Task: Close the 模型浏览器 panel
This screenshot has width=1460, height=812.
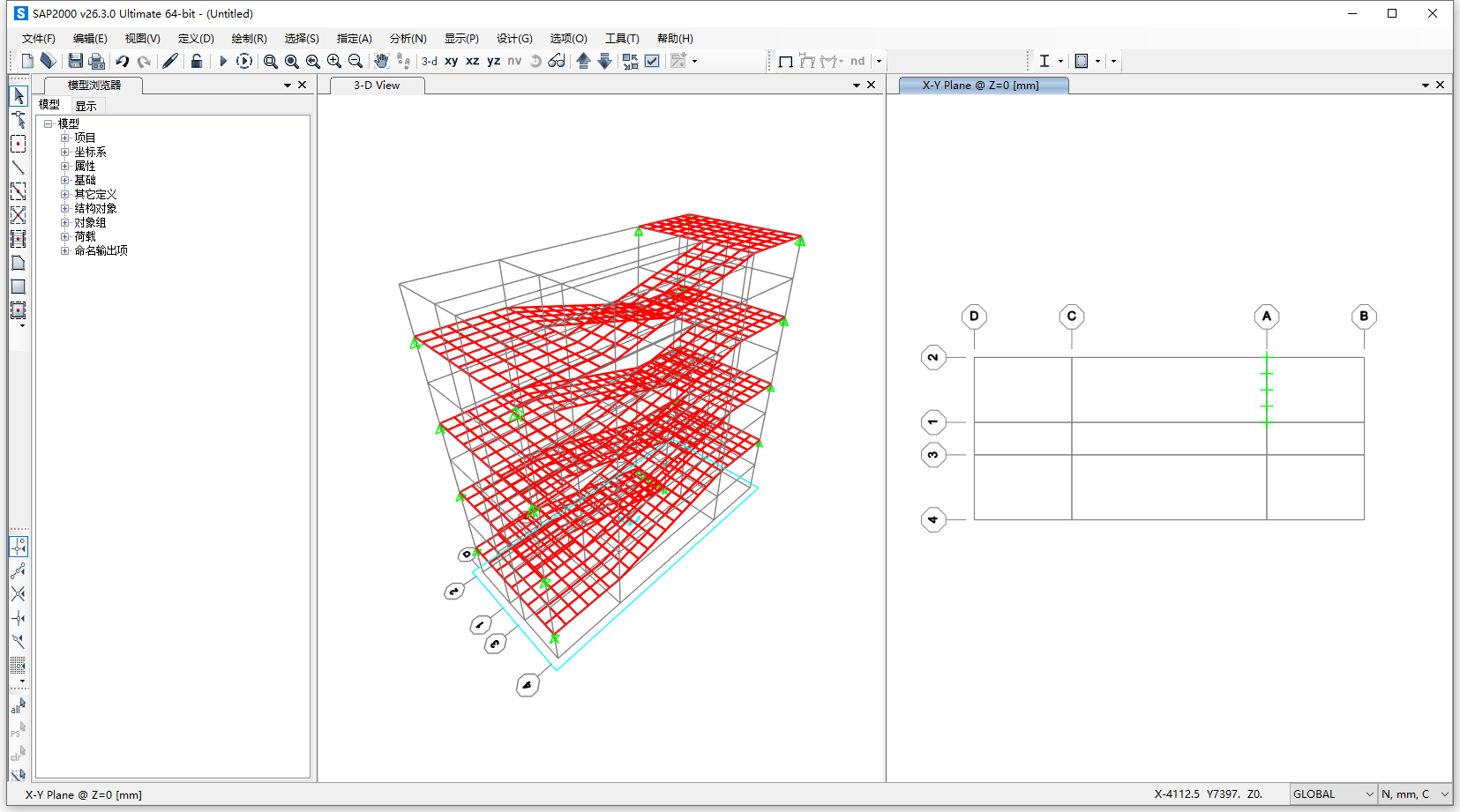Action: (x=303, y=86)
